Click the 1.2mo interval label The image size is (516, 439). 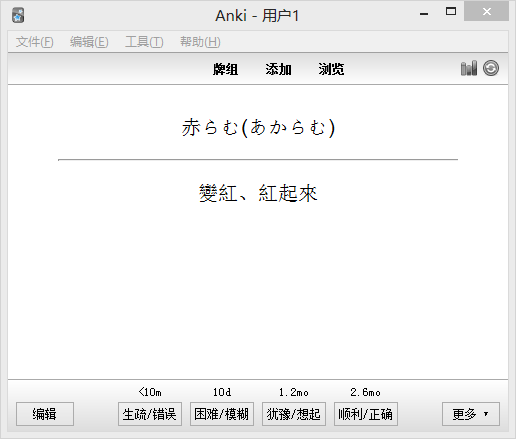(294, 392)
